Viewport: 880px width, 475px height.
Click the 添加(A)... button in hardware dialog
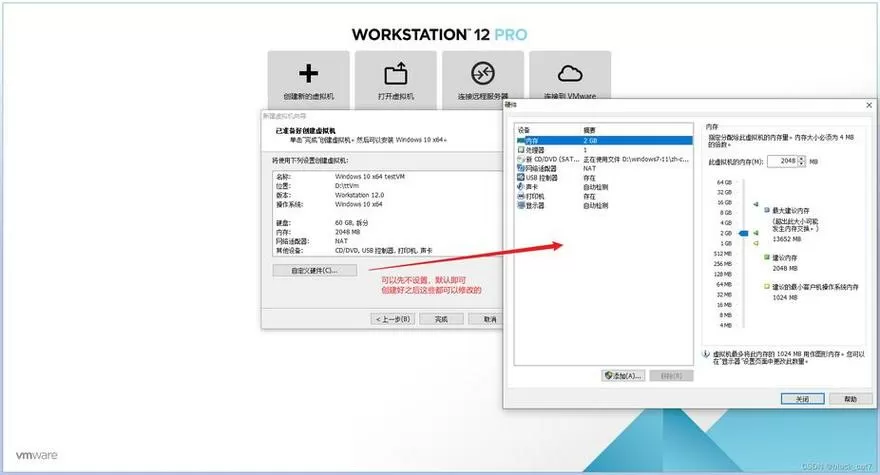tap(623, 376)
